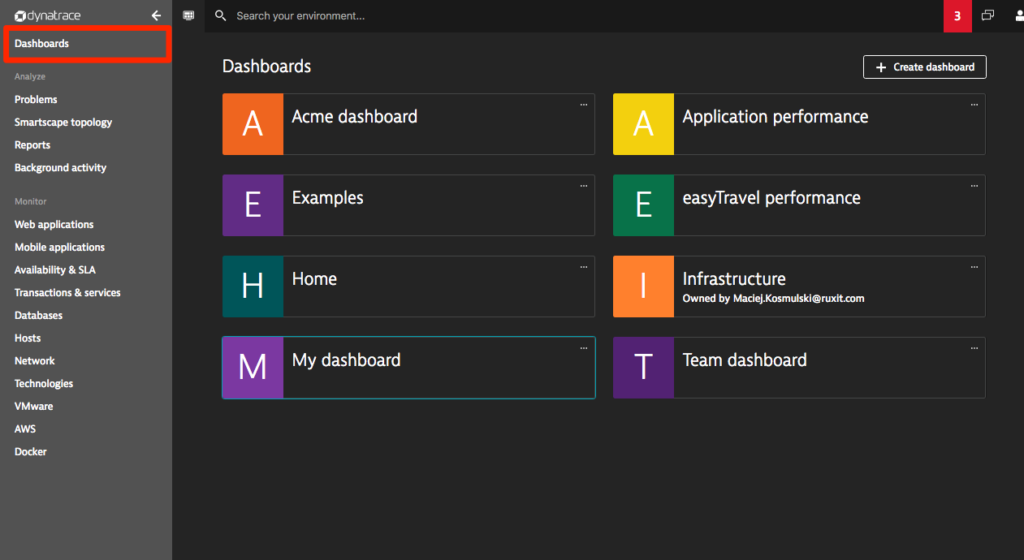Click the yellow A tile of Application performance
Screen dimensions: 1024x560
(x=643, y=124)
